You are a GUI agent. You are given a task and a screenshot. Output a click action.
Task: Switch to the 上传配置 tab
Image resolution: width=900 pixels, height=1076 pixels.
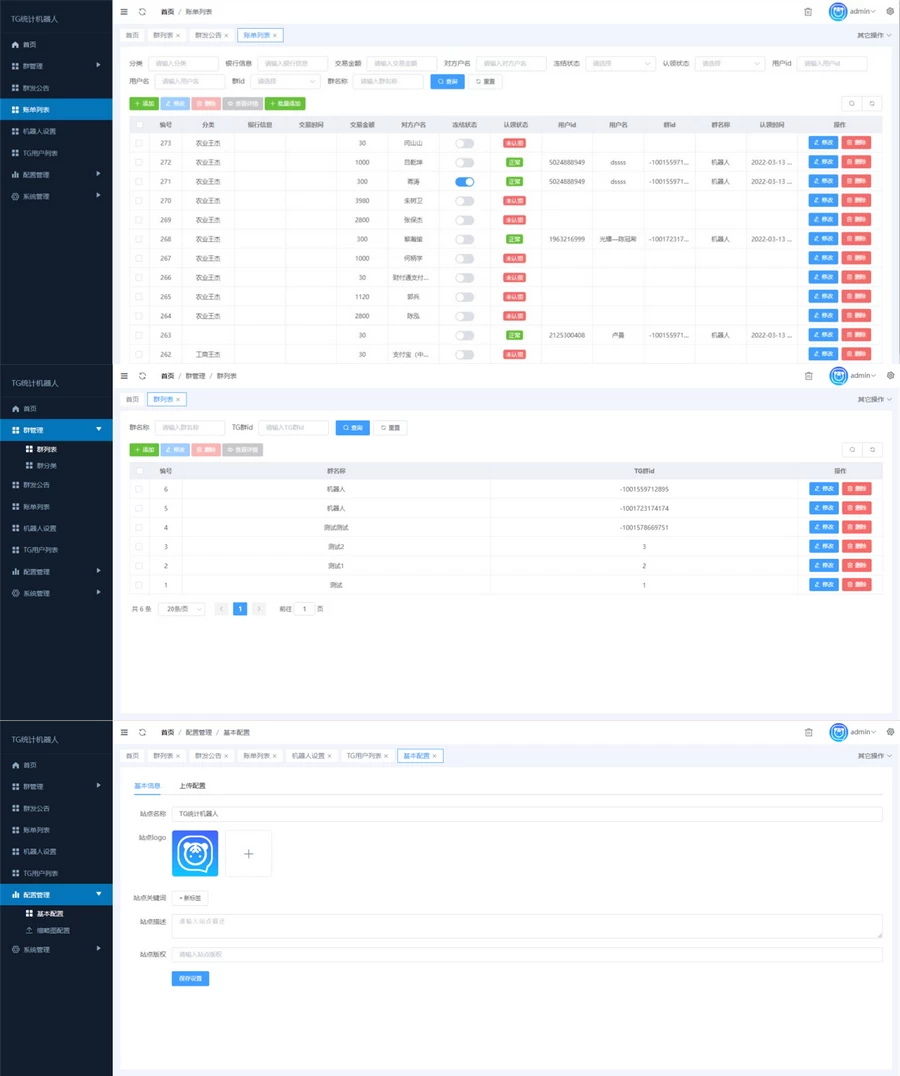click(192, 786)
